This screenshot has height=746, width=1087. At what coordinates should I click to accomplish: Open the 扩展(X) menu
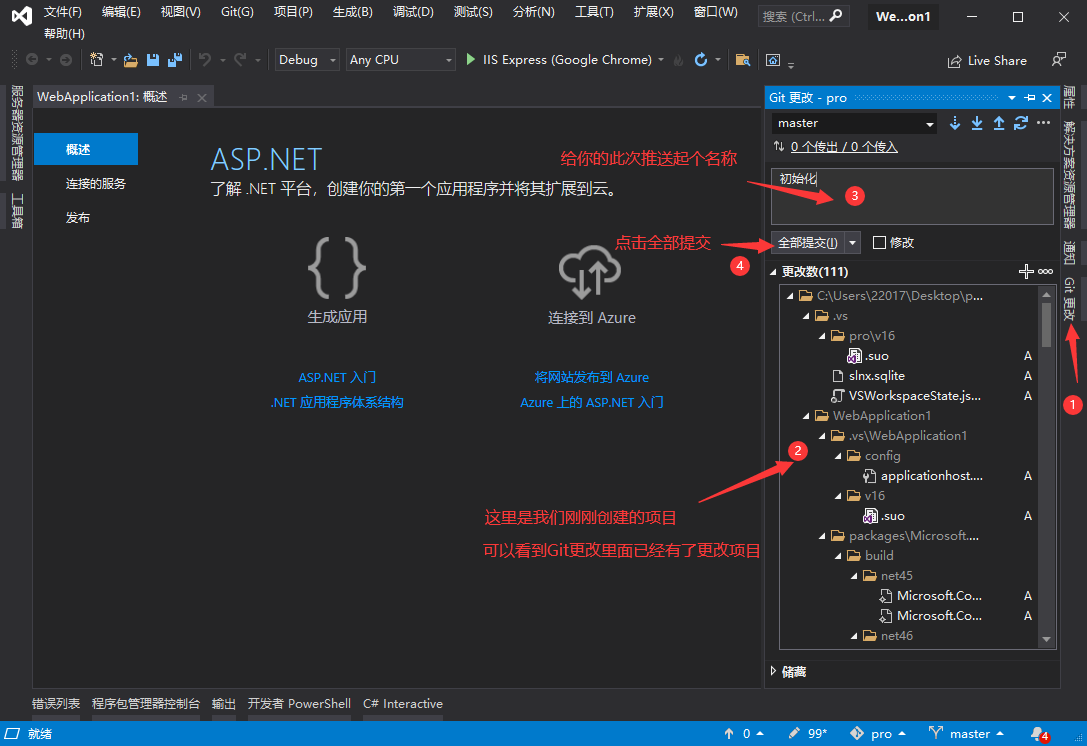[x=654, y=12]
